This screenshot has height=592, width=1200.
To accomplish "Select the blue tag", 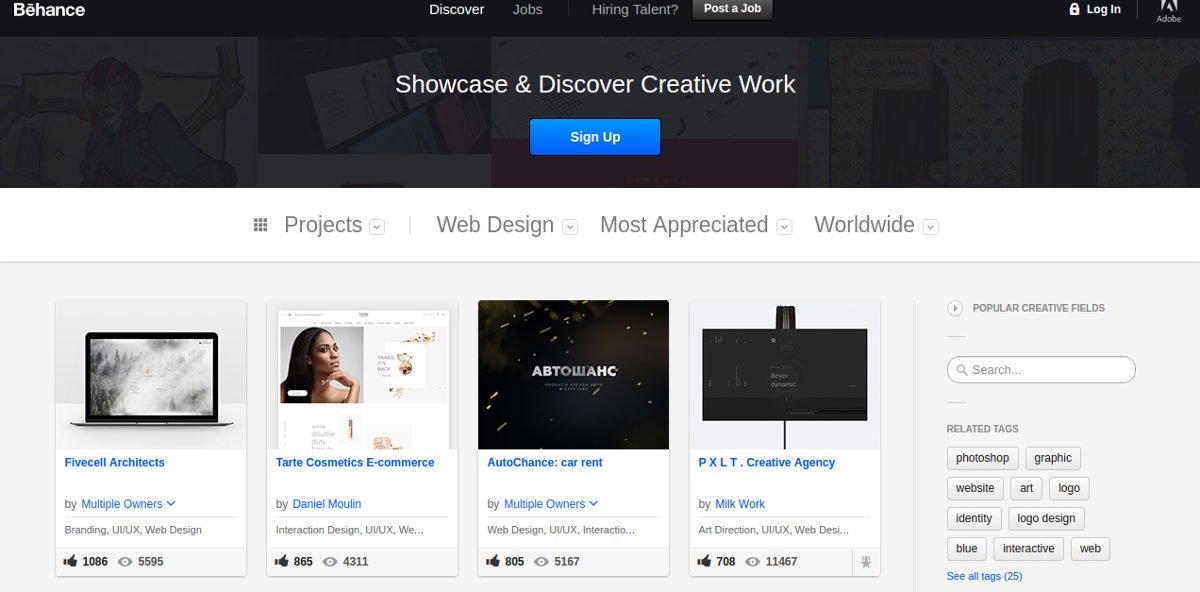I will tap(967, 548).
